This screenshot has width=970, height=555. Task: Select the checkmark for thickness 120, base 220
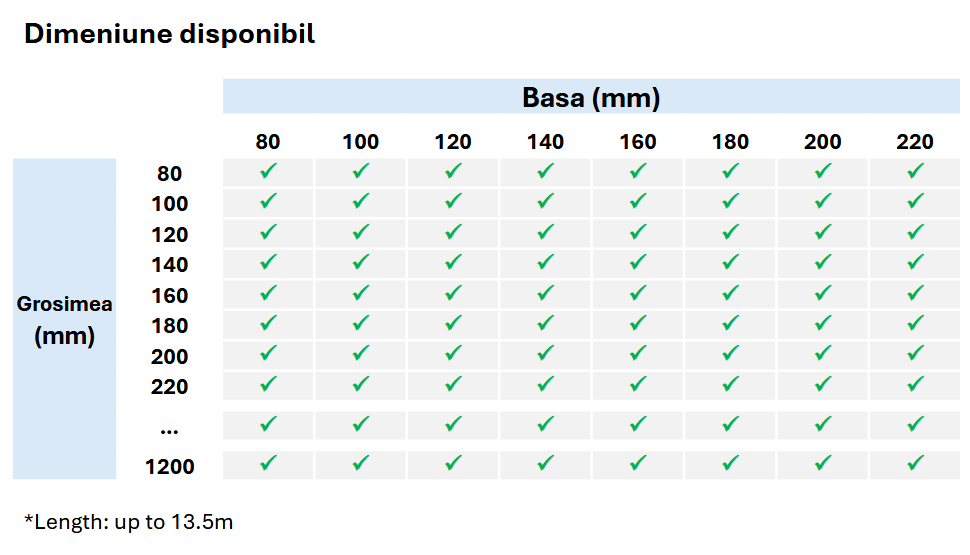coord(915,233)
